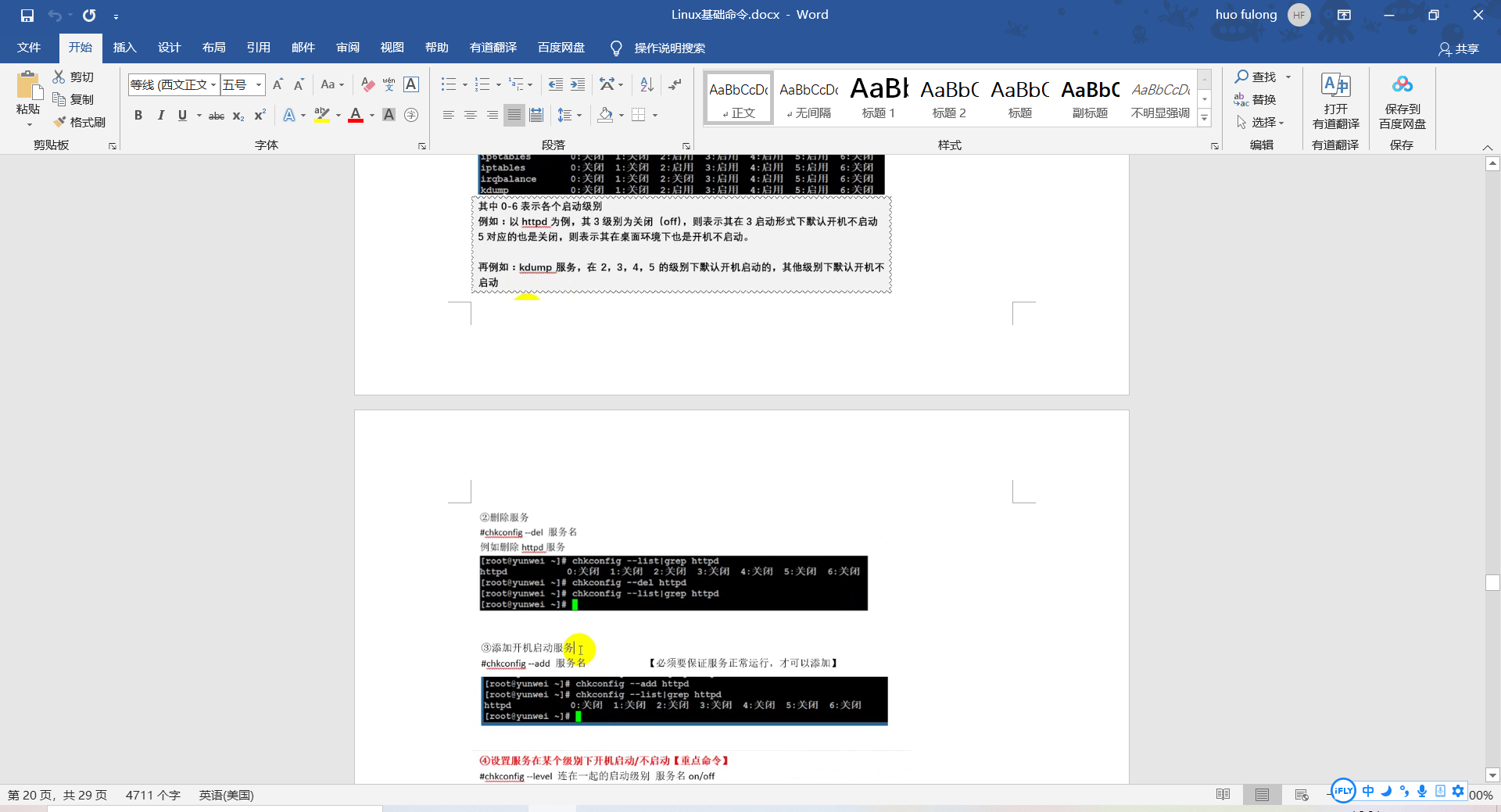
Task: Click the Strikethrough (abc) icon
Action: (217, 116)
